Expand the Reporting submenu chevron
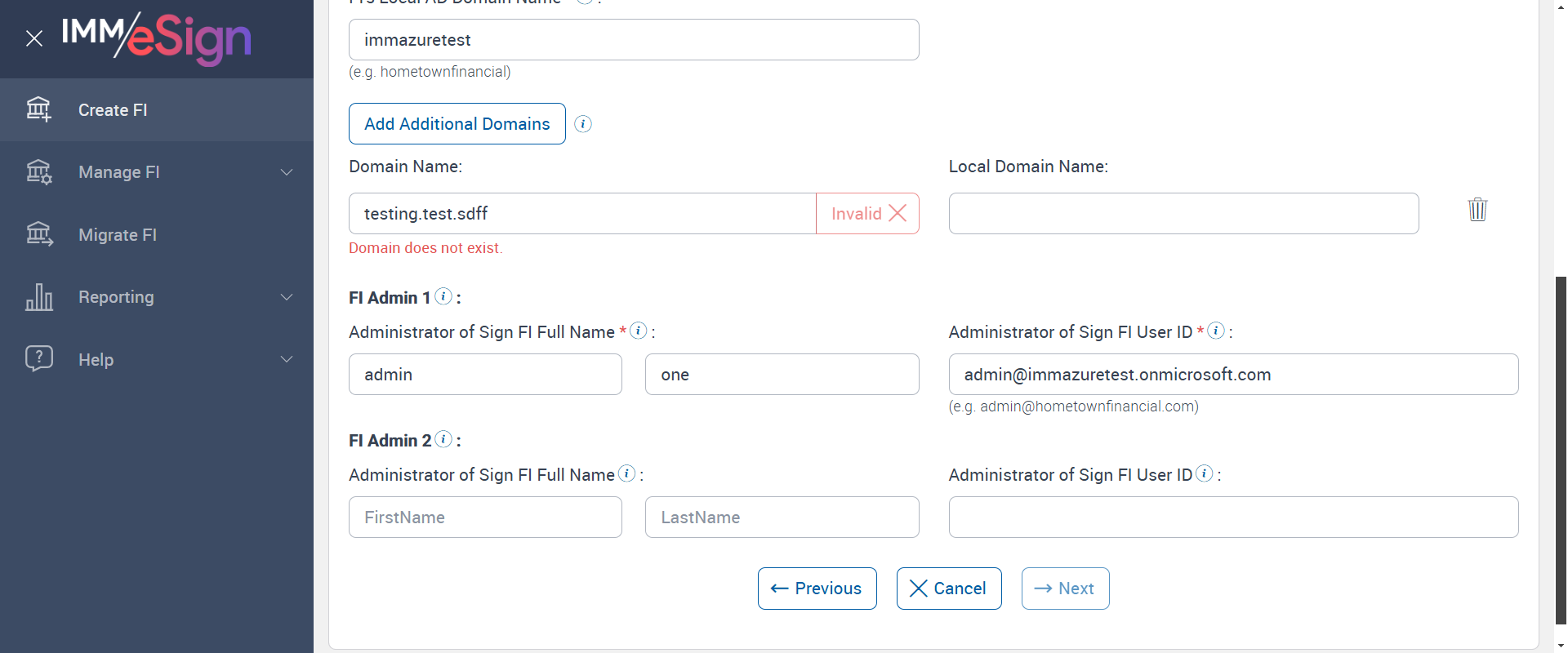Image resolution: width=1568 pixels, height=653 pixels. click(287, 297)
